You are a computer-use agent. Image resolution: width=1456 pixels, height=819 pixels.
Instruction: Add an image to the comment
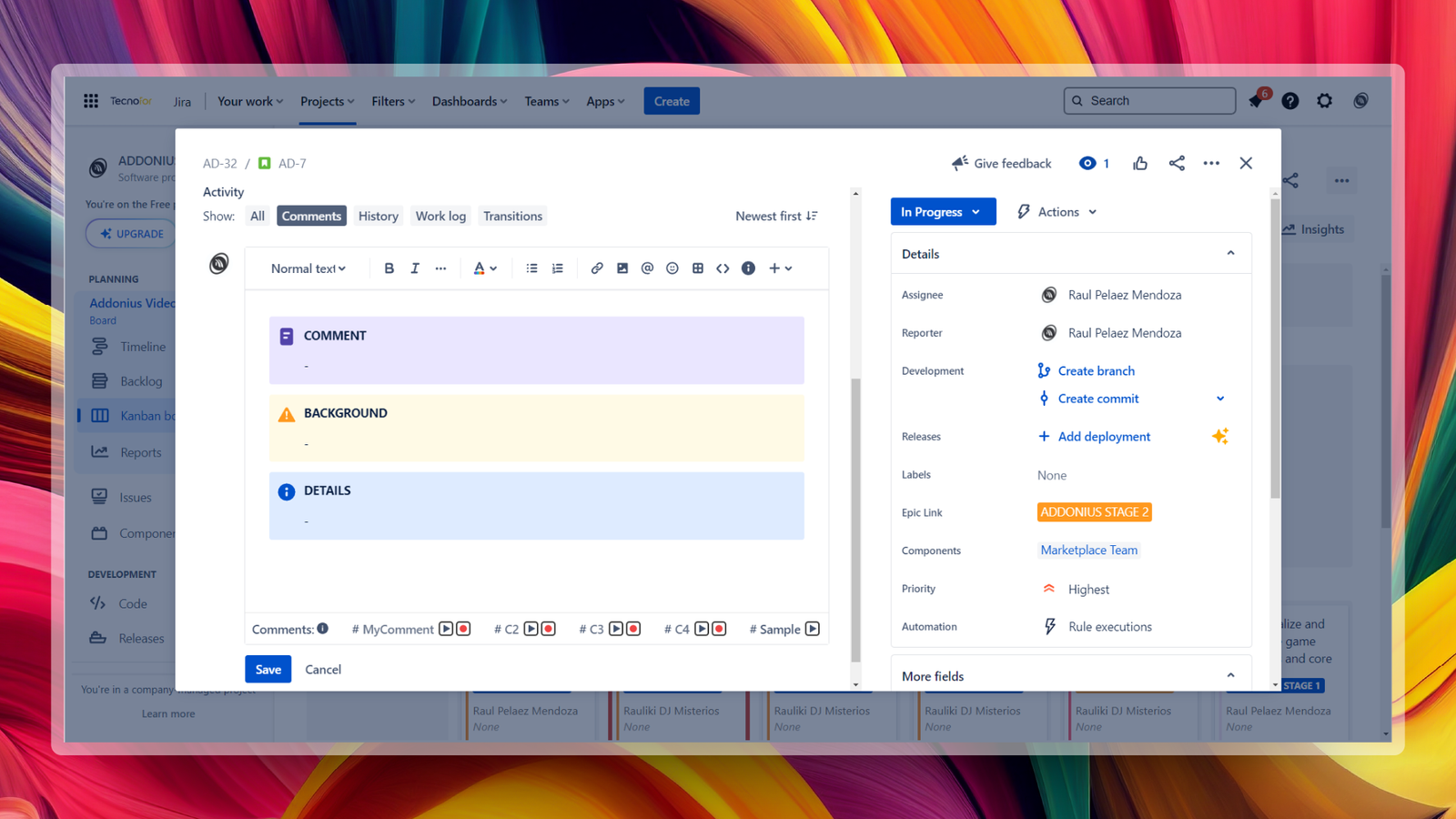click(x=622, y=268)
